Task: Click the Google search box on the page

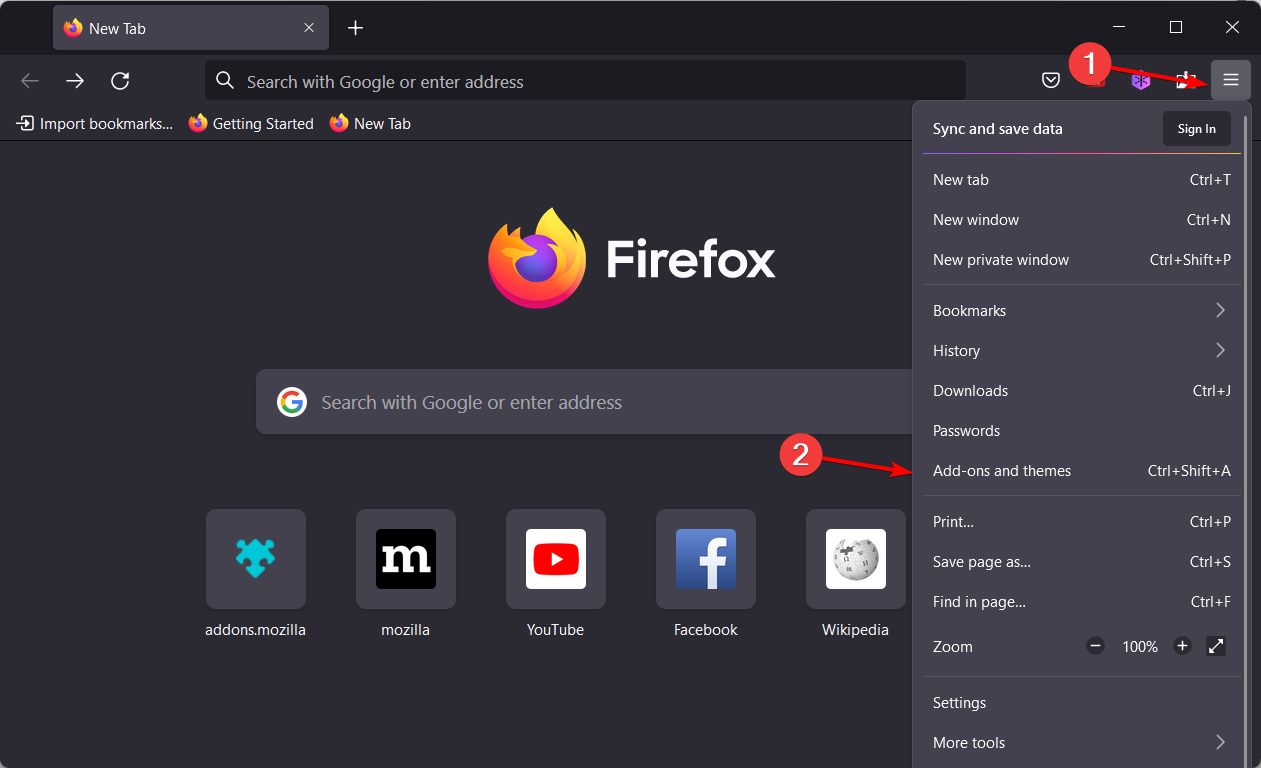Action: coord(585,402)
